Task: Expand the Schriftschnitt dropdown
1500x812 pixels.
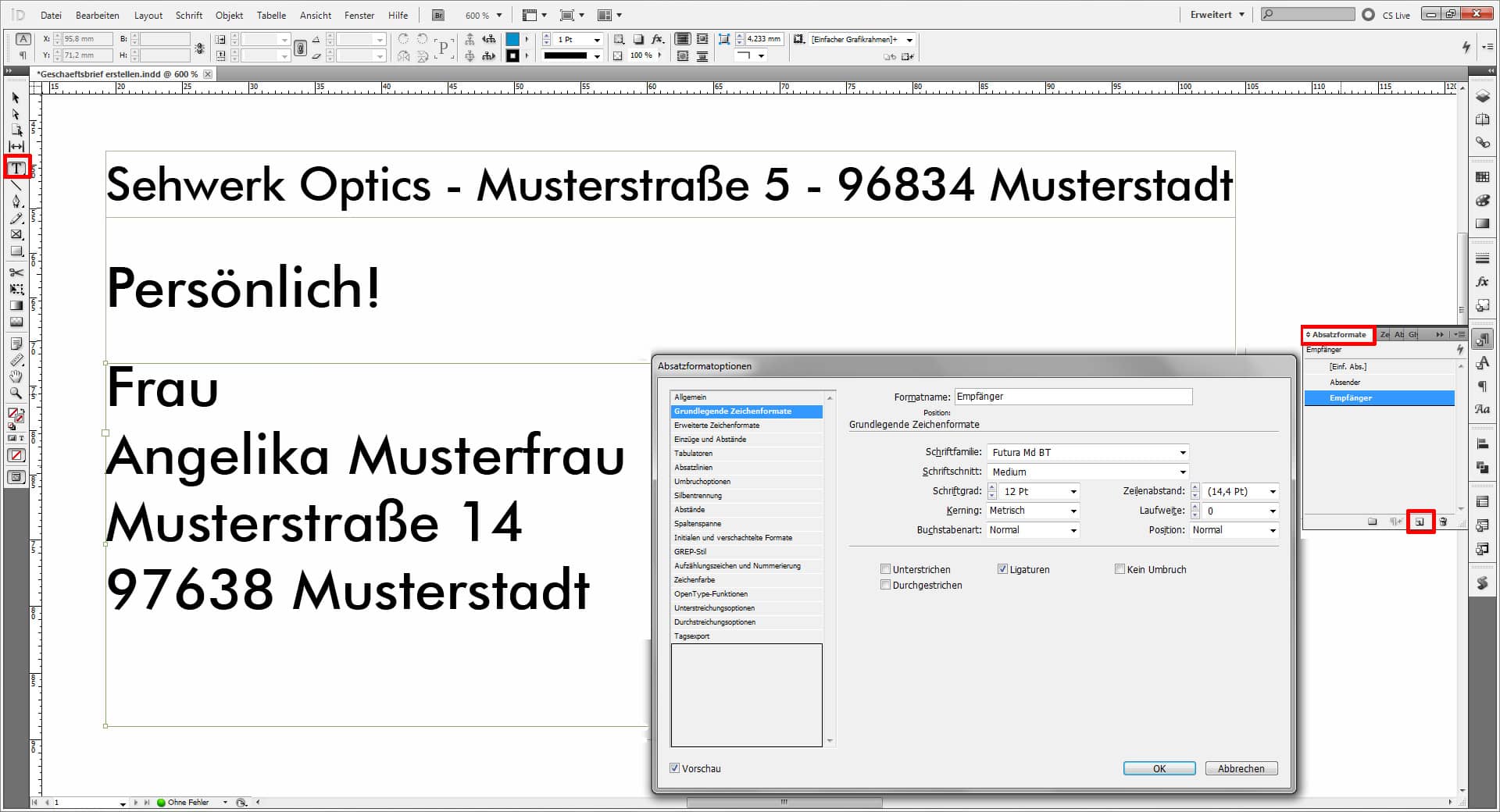Action: [1182, 472]
